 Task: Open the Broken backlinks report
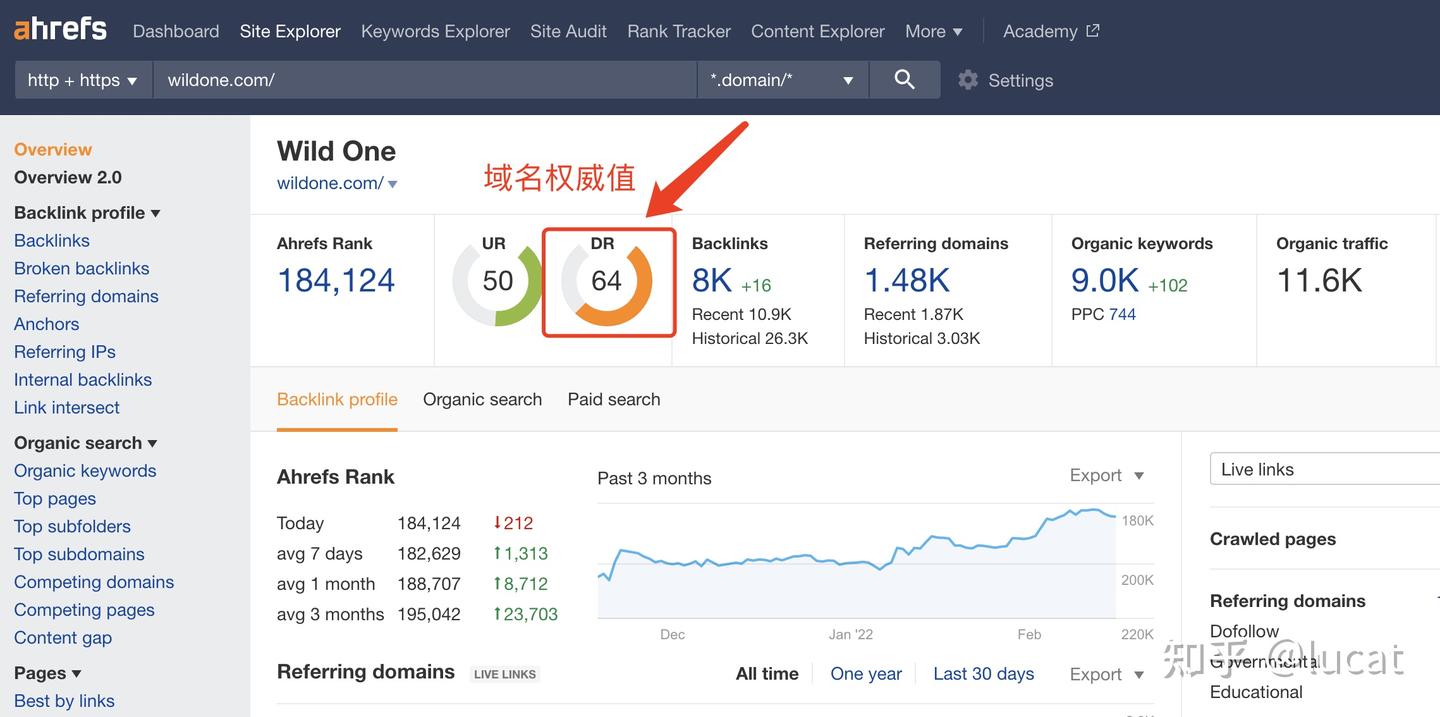(x=81, y=268)
